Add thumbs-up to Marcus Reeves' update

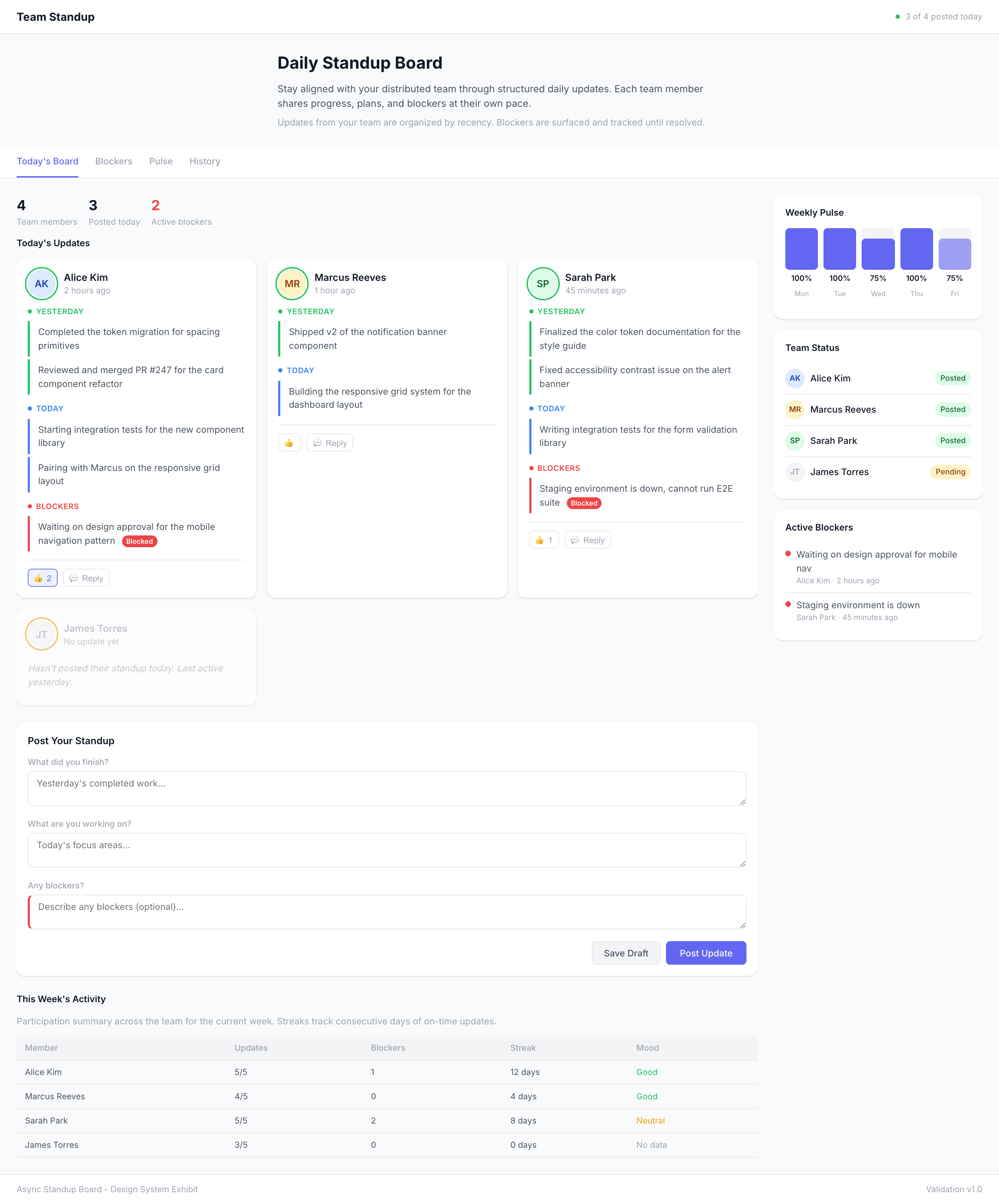tap(289, 442)
